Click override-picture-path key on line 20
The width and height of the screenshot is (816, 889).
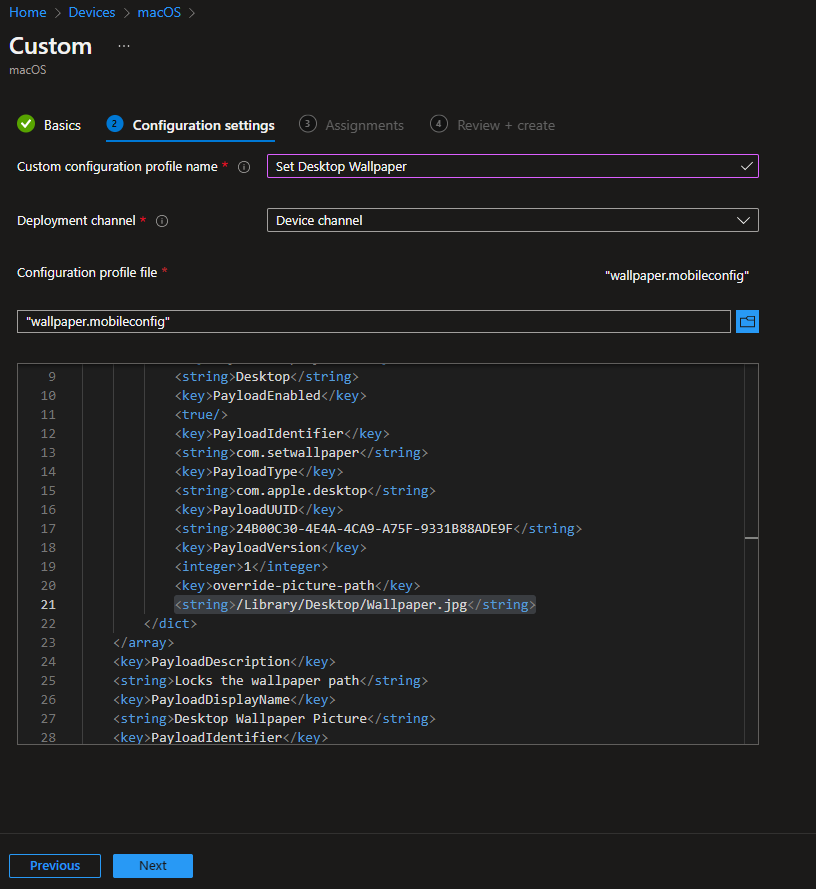coord(297,585)
